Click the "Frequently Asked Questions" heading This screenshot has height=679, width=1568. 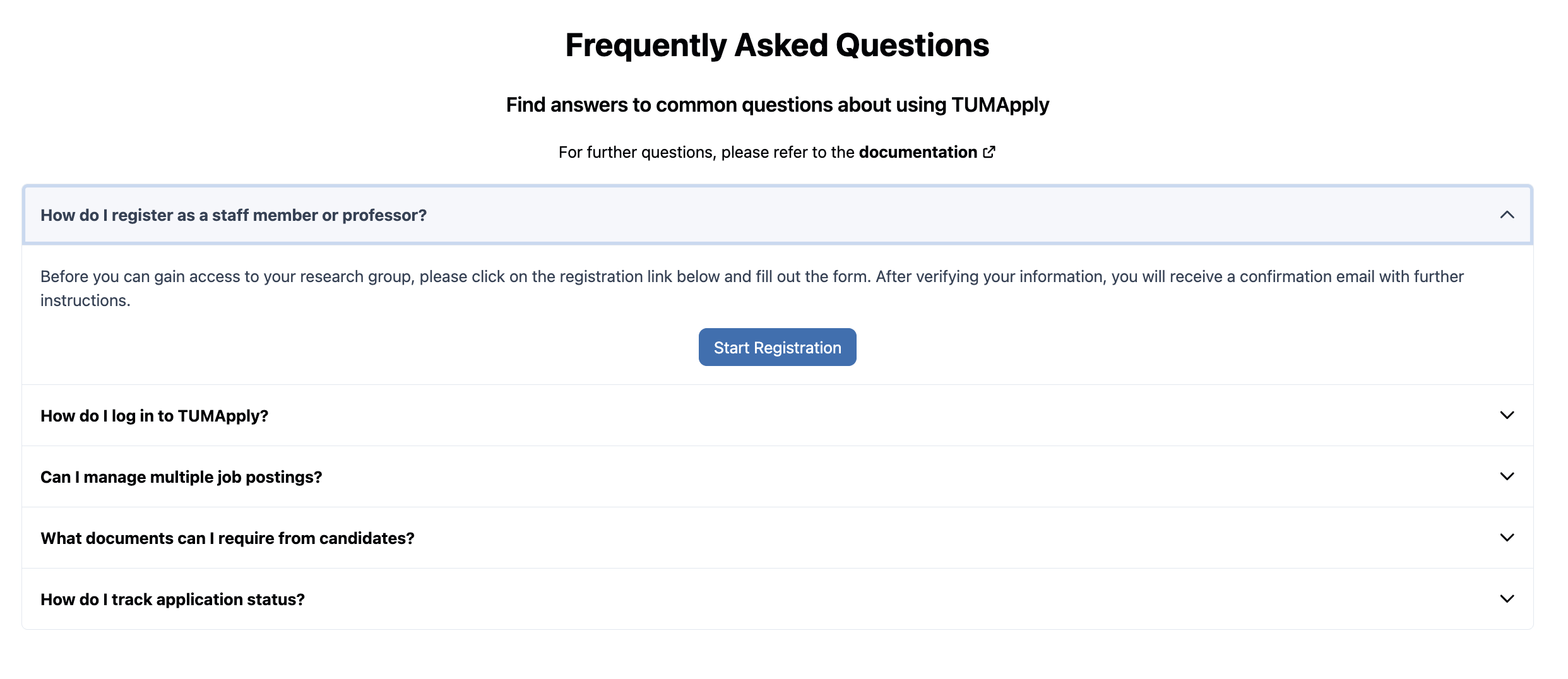tap(777, 45)
